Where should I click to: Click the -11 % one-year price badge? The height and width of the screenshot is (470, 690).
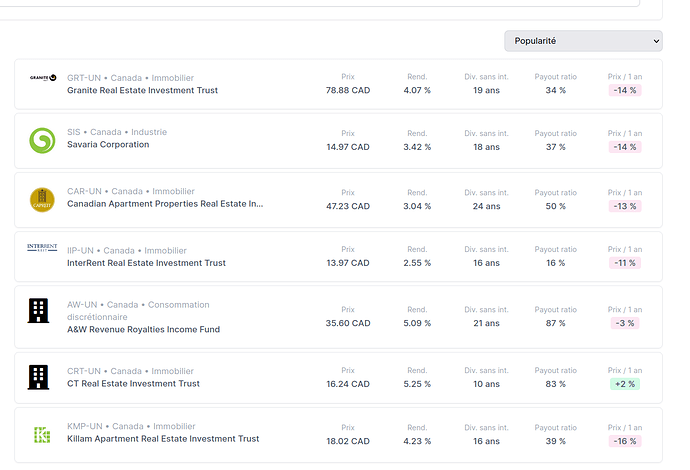point(625,263)
